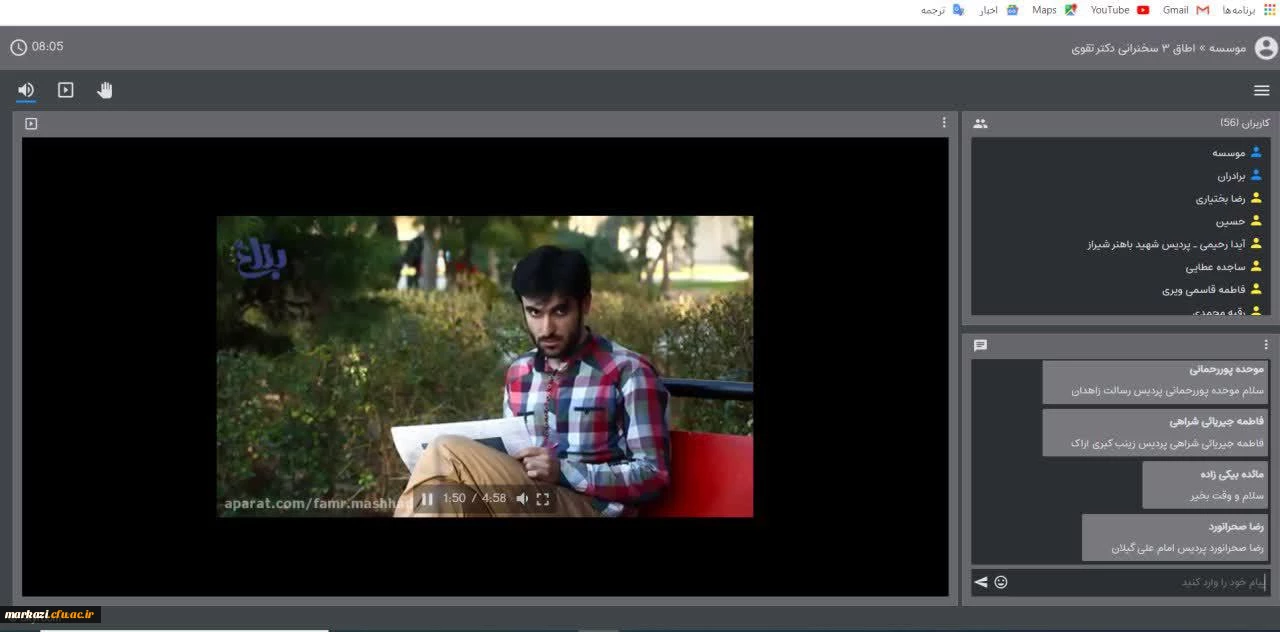Open the emoji picker in chat
Screen dimensions: 1280x632
(x=1001, y=582)
